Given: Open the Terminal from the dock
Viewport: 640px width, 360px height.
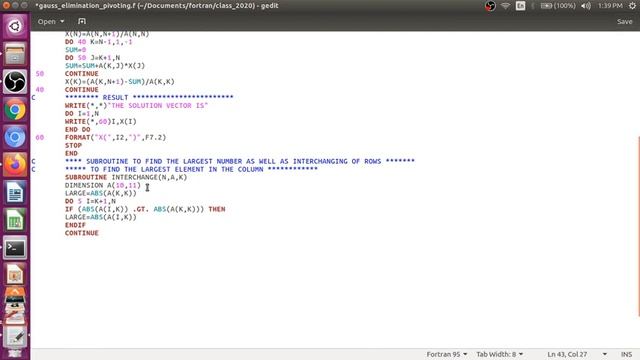Looking at the screenshot, I should coord(15,248).
